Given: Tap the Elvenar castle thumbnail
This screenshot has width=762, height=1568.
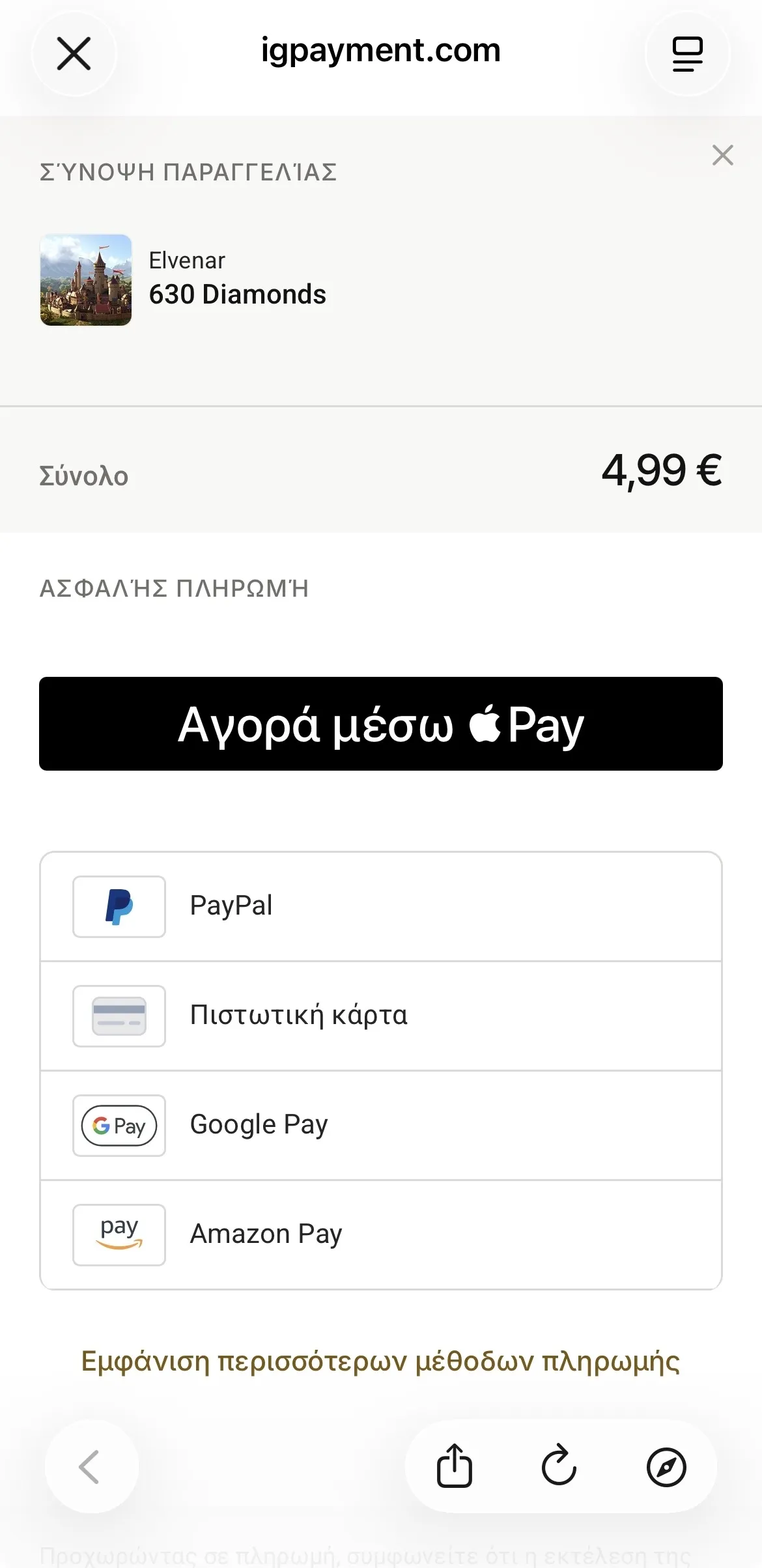Looking at the screenshot, I should point(86,280).
